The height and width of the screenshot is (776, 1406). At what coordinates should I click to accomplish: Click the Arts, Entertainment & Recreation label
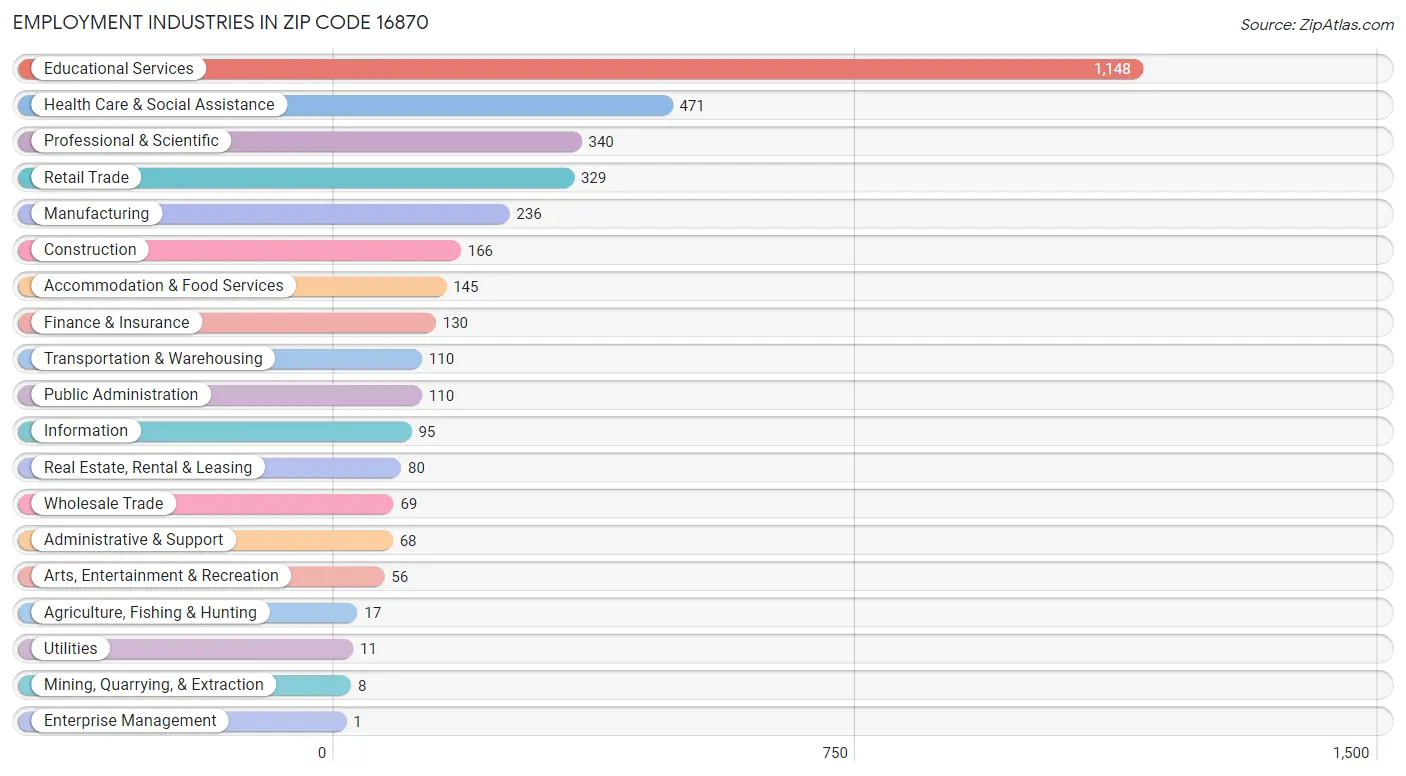161,576
